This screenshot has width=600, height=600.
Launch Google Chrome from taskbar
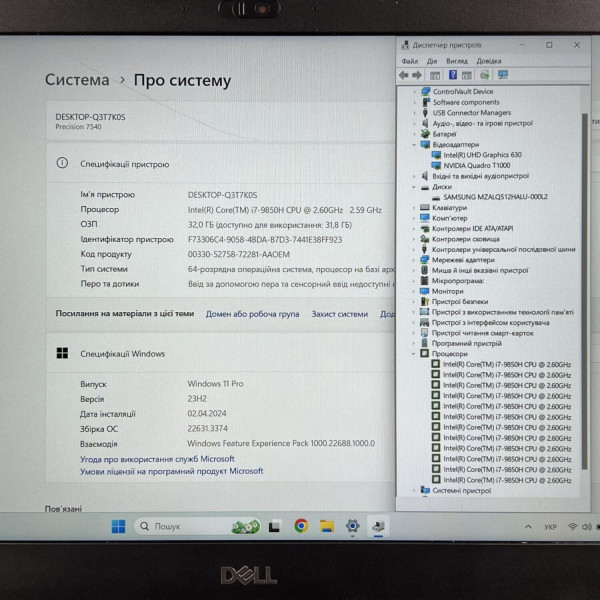click(301, 526)
